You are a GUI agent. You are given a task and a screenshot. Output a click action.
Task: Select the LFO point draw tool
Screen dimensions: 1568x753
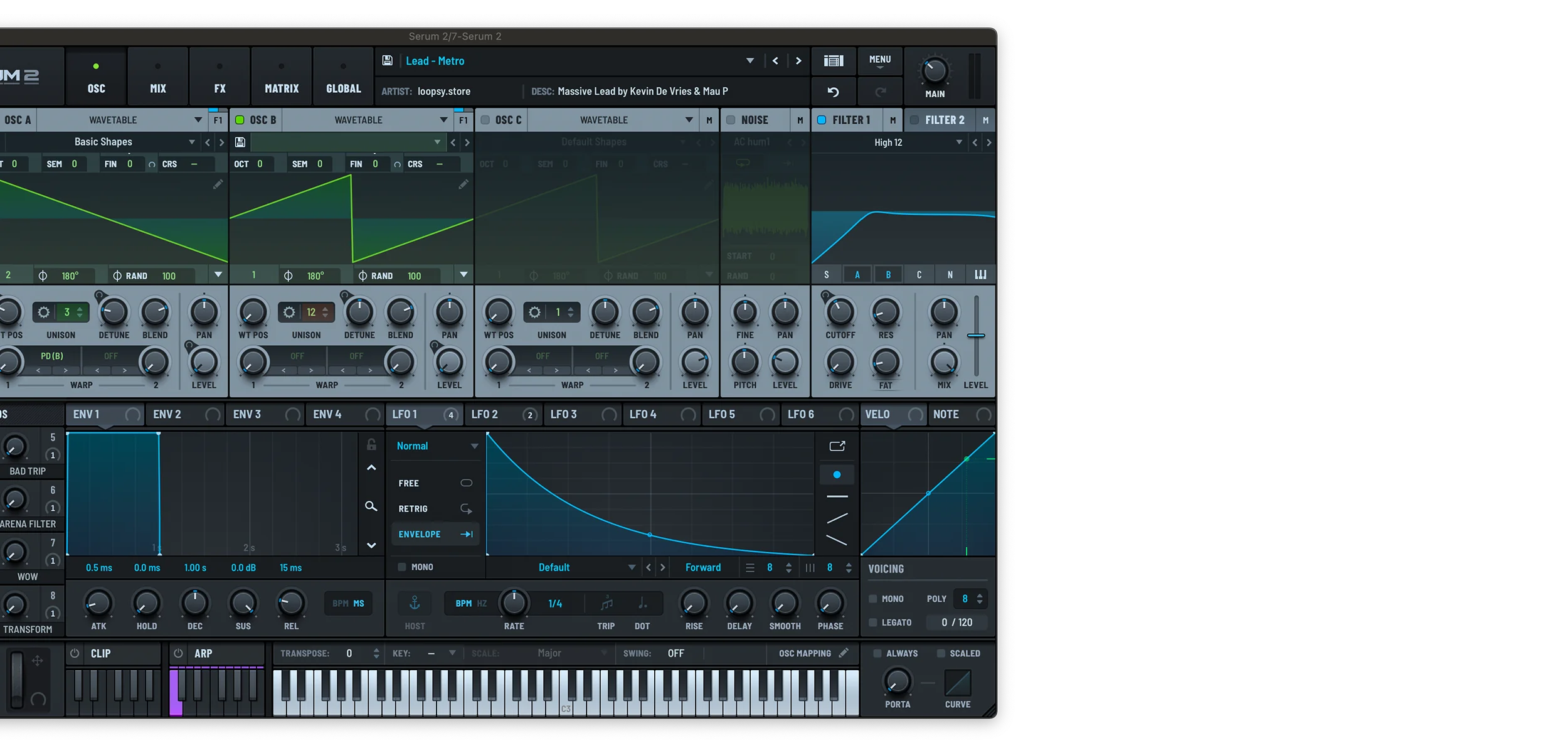coord(837,474)
